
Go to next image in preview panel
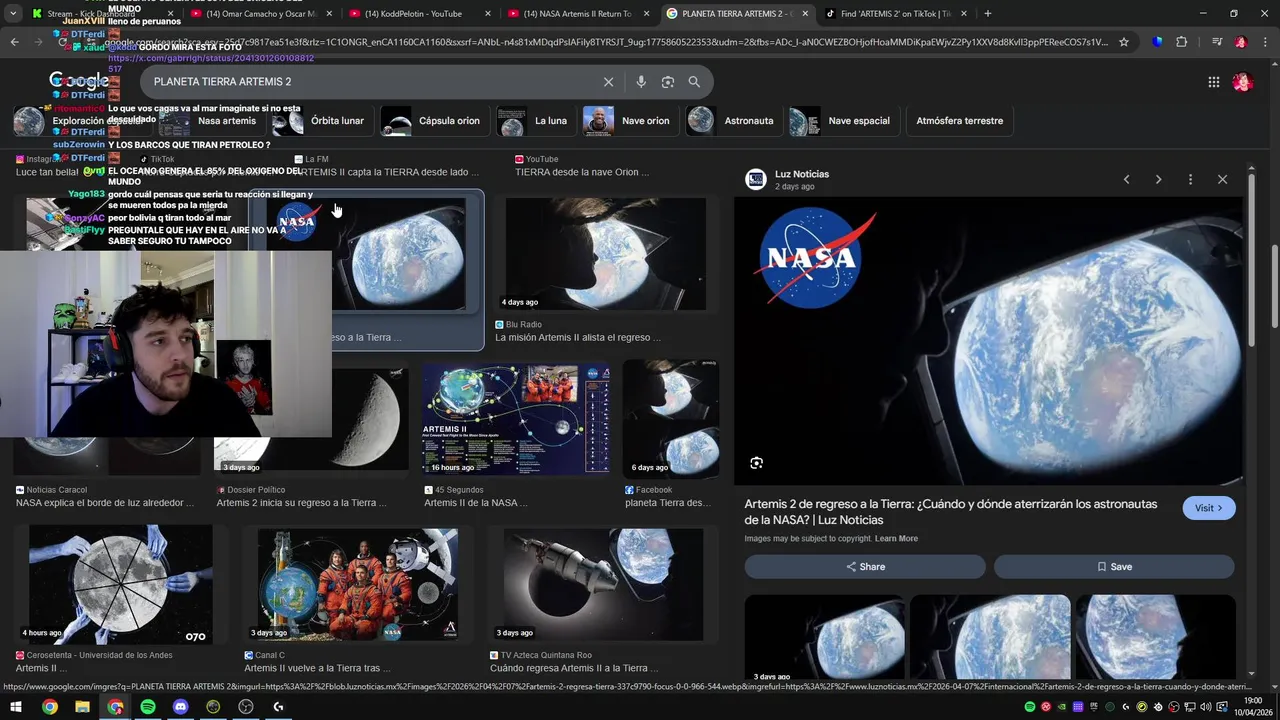click(1158, 179)
